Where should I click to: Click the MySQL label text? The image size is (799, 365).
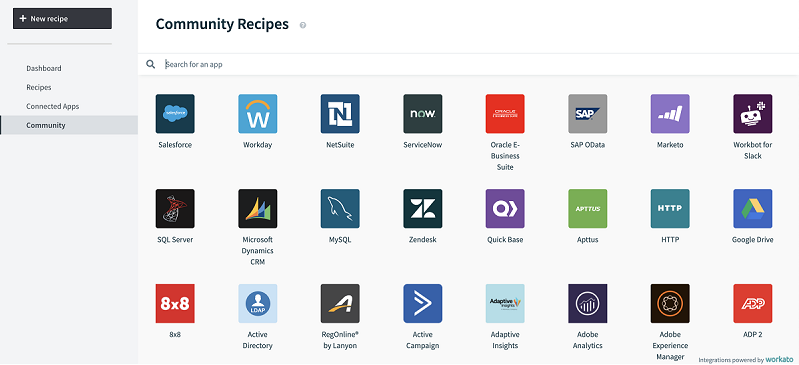340,240
